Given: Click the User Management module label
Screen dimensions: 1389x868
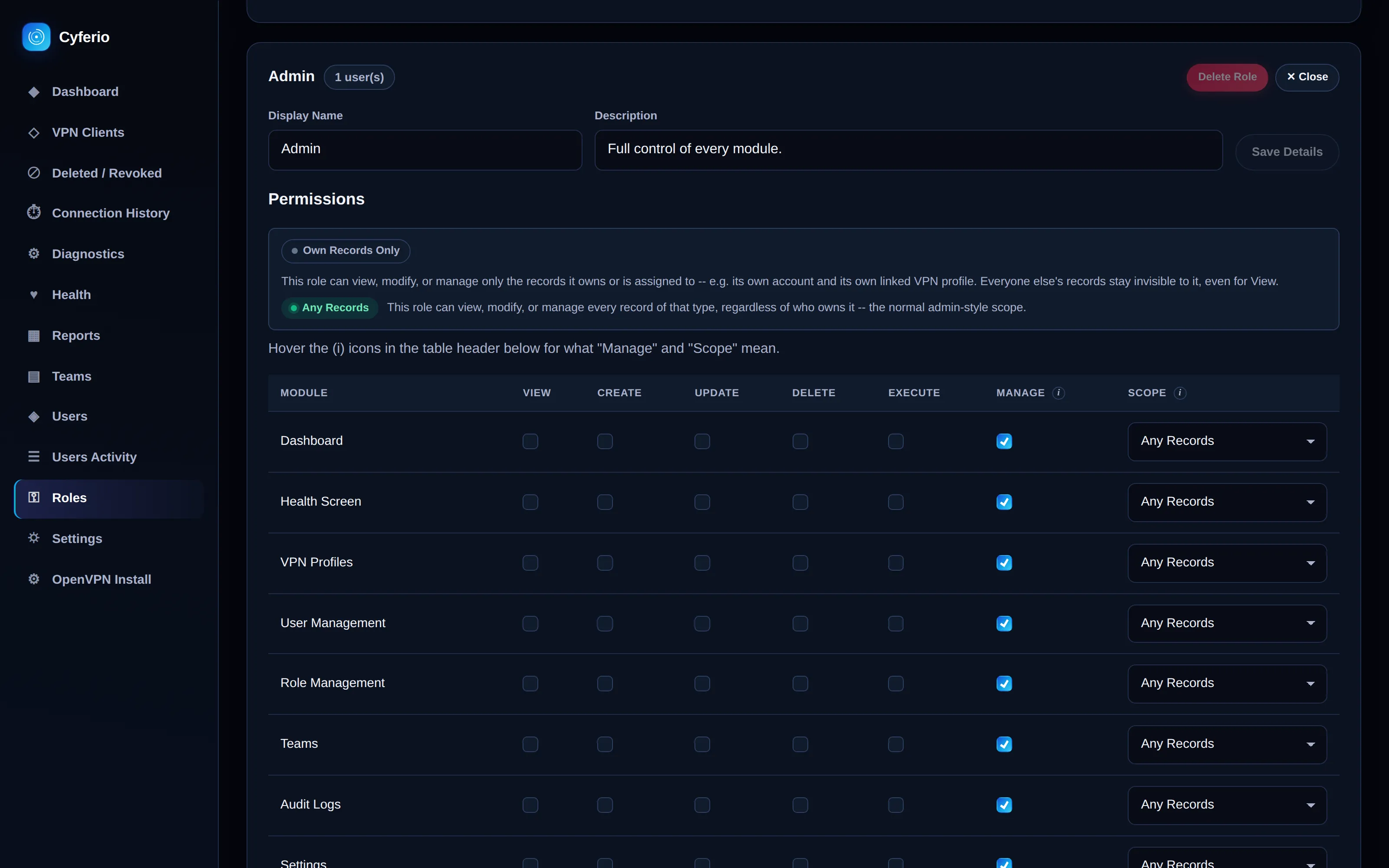Looking at the screenshot, I should click(x=333, y=623).
